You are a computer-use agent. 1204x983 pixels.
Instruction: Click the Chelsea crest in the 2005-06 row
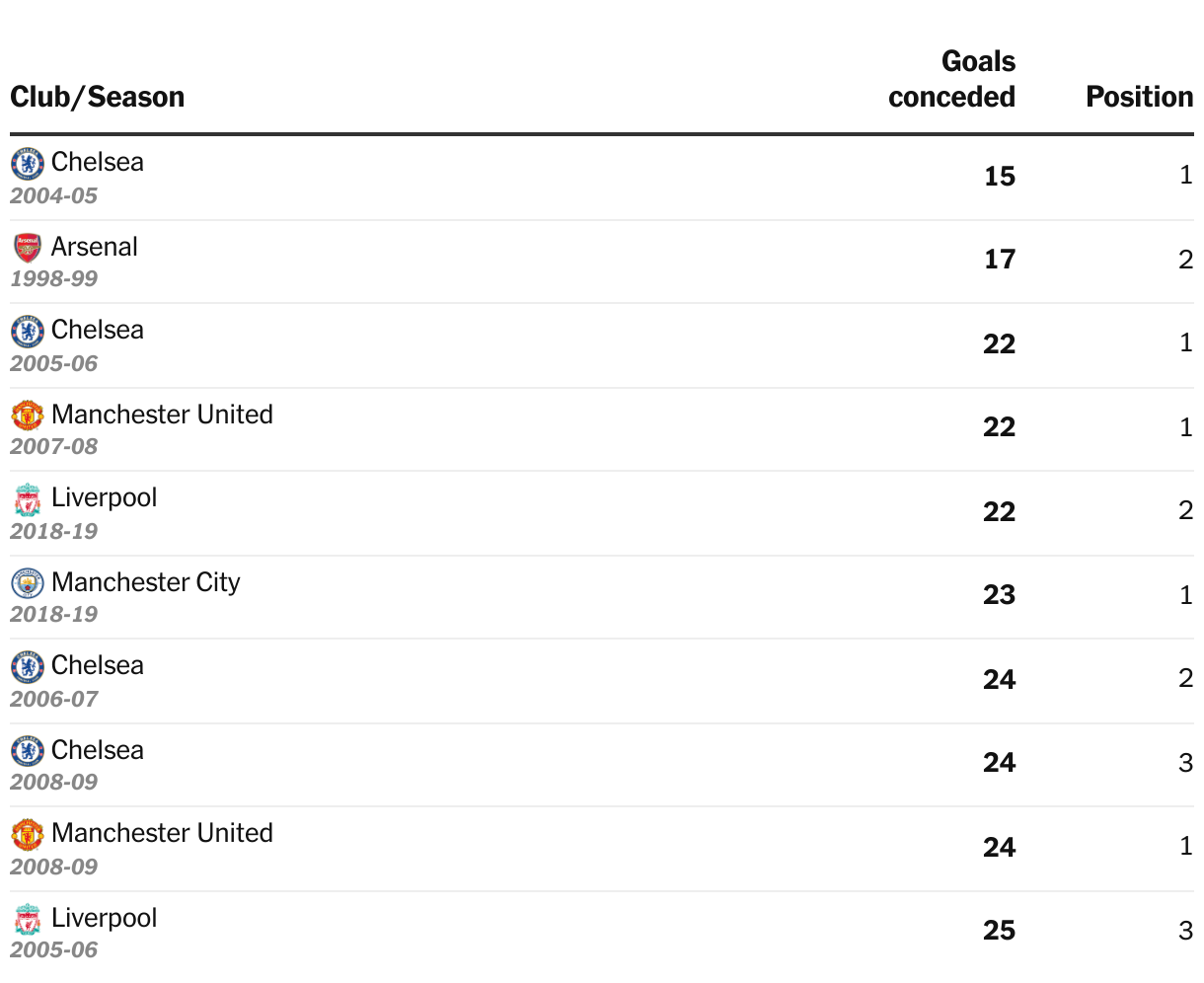tap(27, 331)
